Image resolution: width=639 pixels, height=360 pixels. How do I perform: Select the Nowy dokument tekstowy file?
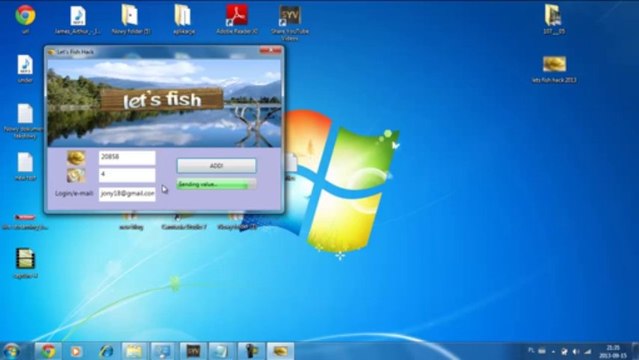[x=25, y=121]
